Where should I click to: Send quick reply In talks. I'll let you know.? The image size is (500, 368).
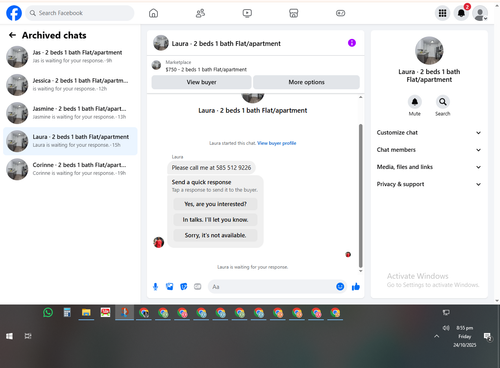215,220
